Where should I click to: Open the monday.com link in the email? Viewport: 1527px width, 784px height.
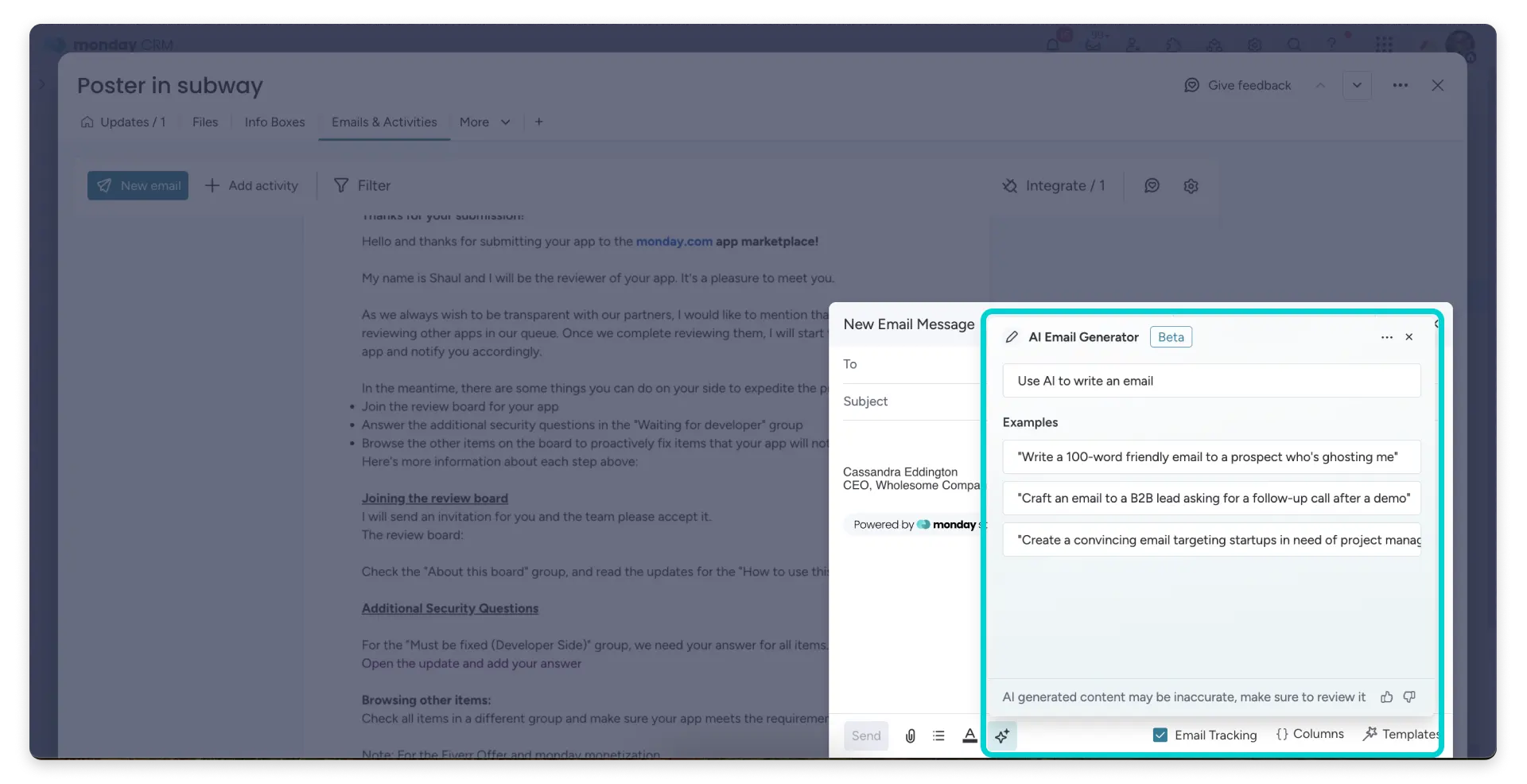pos(674,241)
